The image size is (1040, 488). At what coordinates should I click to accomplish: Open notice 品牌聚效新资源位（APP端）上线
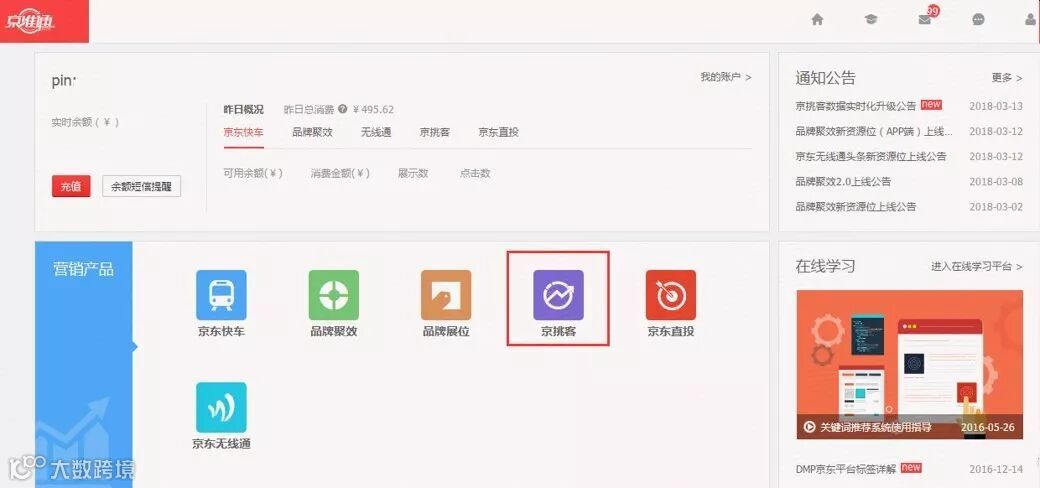874,131
